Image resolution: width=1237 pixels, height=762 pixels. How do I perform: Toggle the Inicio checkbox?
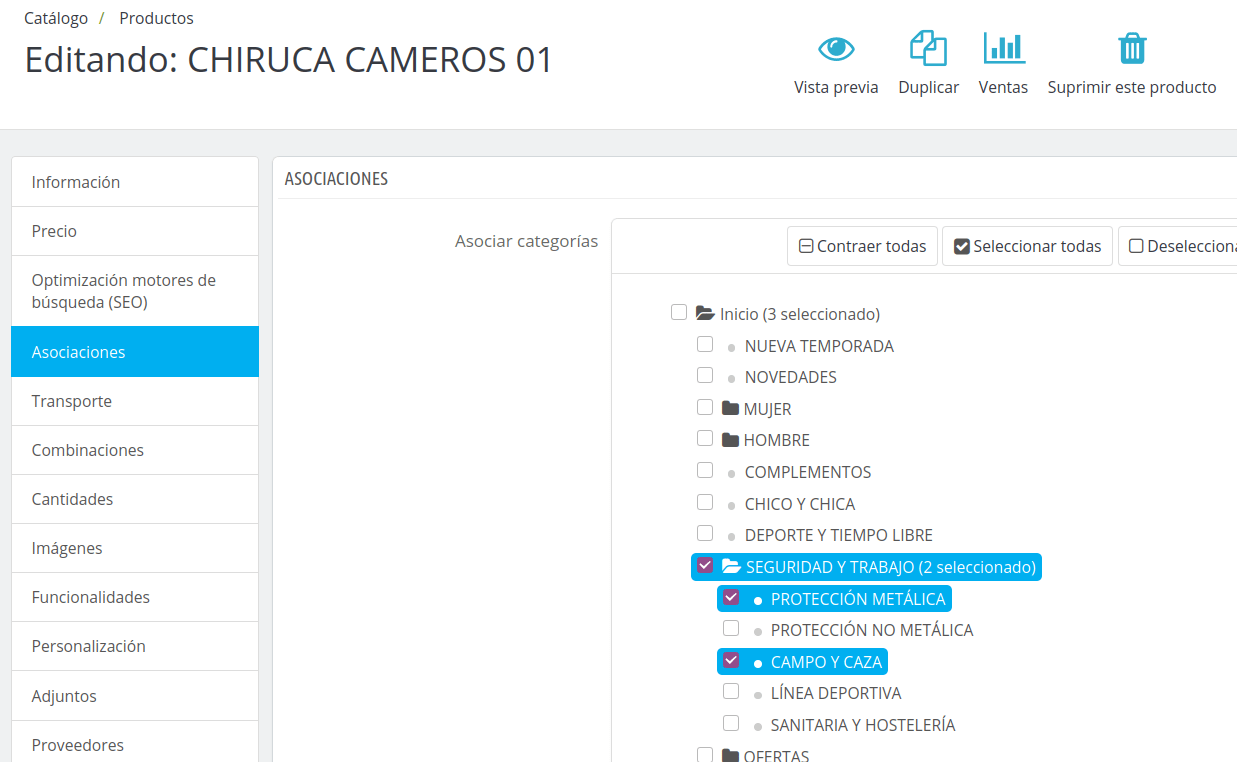coord(679,312)
